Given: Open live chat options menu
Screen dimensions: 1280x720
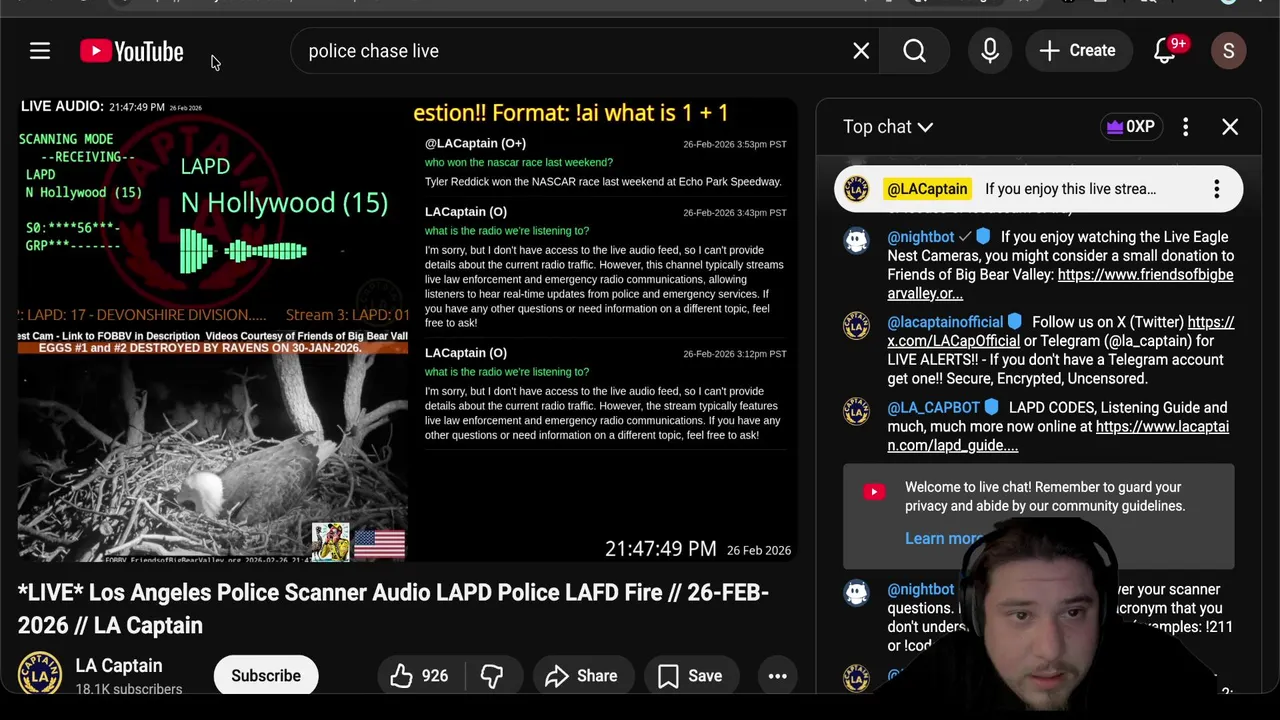Looking at the screenshot, I should [1186, 127].
